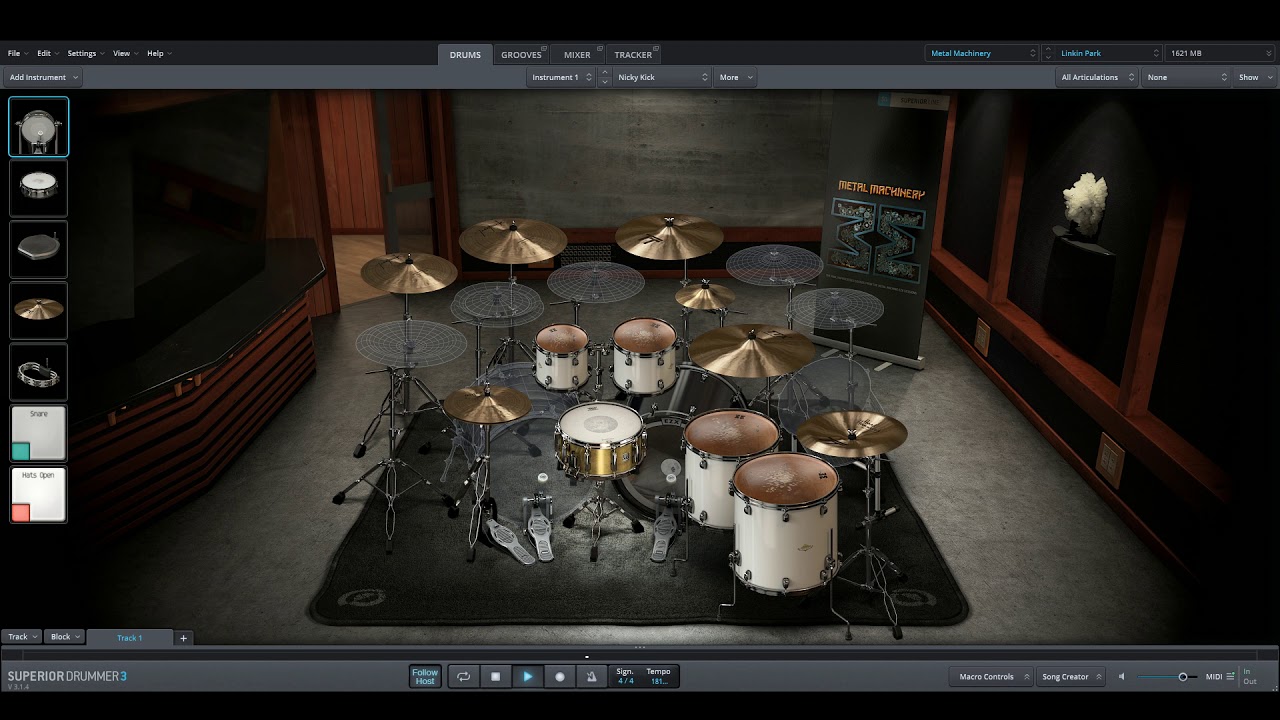Open the Show dropdown
This screenshot has height=720, width=1280.
tap(1256, 77)
